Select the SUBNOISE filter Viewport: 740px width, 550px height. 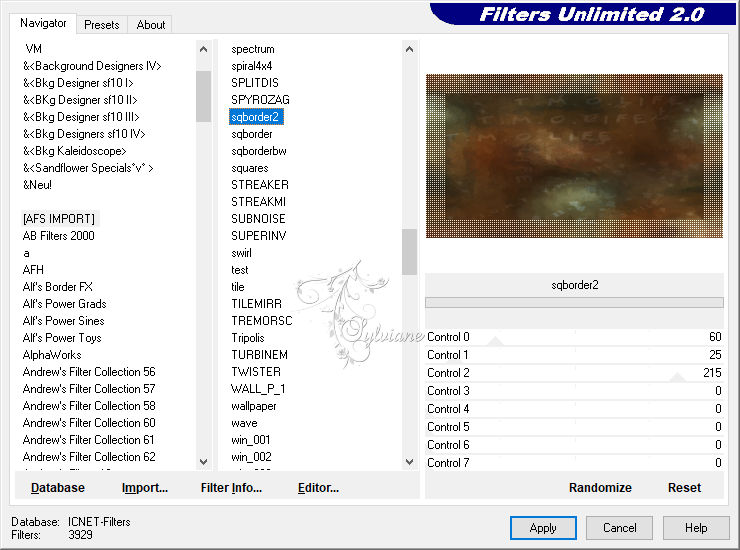(x=258, y=219)
